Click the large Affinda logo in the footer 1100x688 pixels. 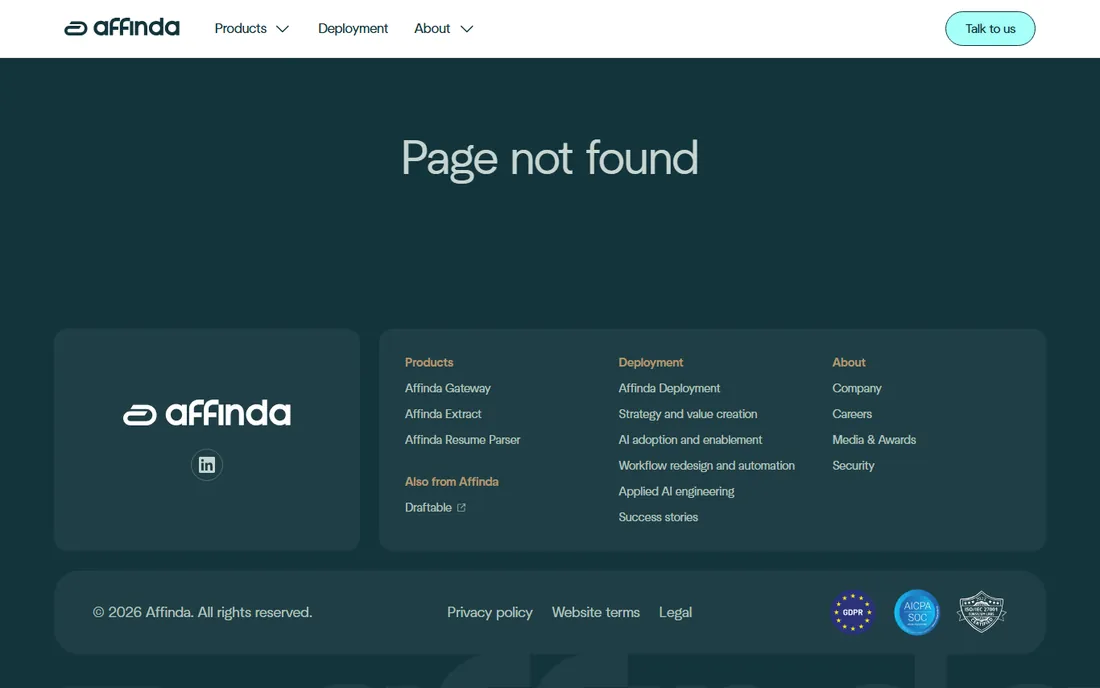[207, 413]
